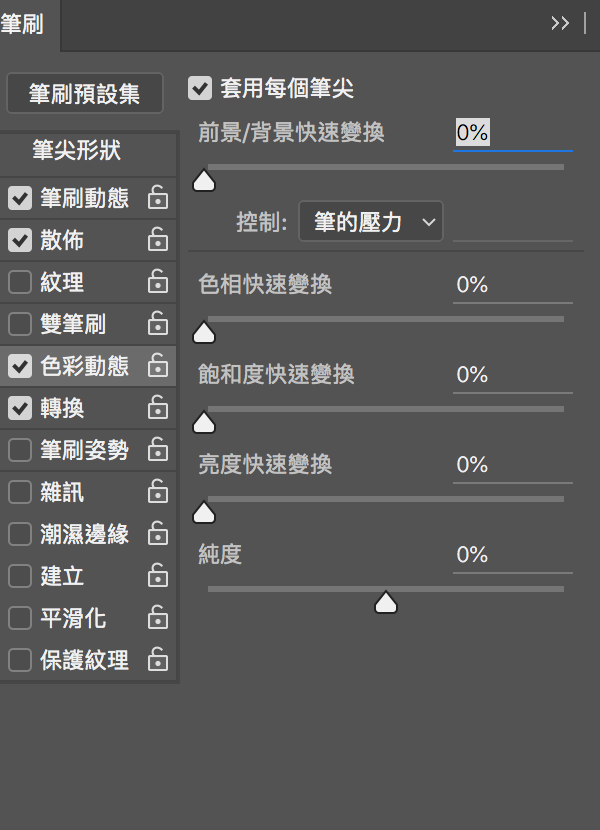
Task: Click the 色相快速變換 percentage field
Action: coord(513,285)
